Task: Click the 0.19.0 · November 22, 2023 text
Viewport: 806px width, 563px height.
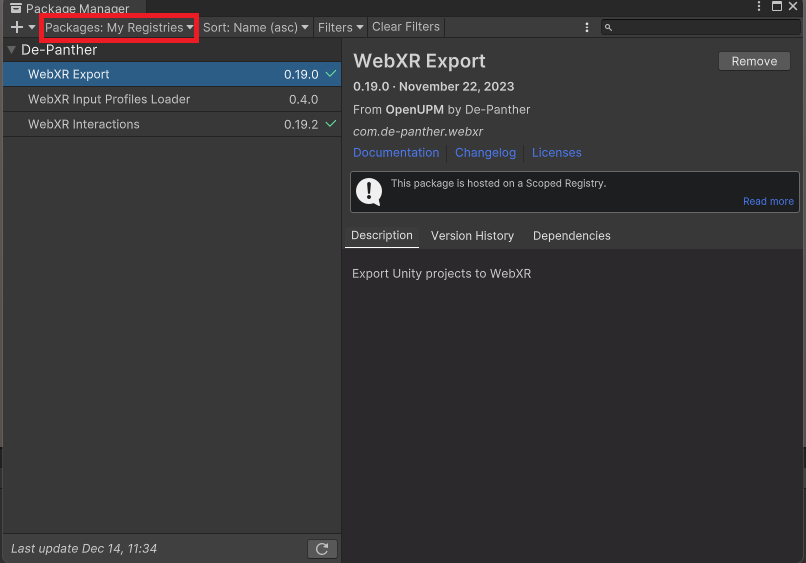Action: [433, 86]
